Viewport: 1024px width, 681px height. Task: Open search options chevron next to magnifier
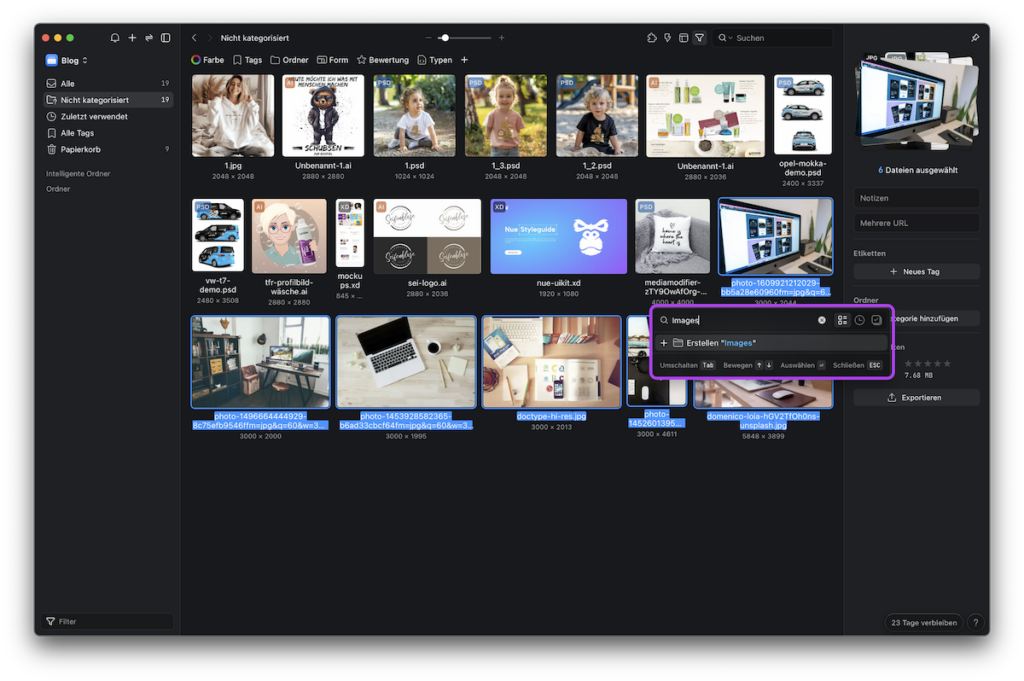pos(730,38)
